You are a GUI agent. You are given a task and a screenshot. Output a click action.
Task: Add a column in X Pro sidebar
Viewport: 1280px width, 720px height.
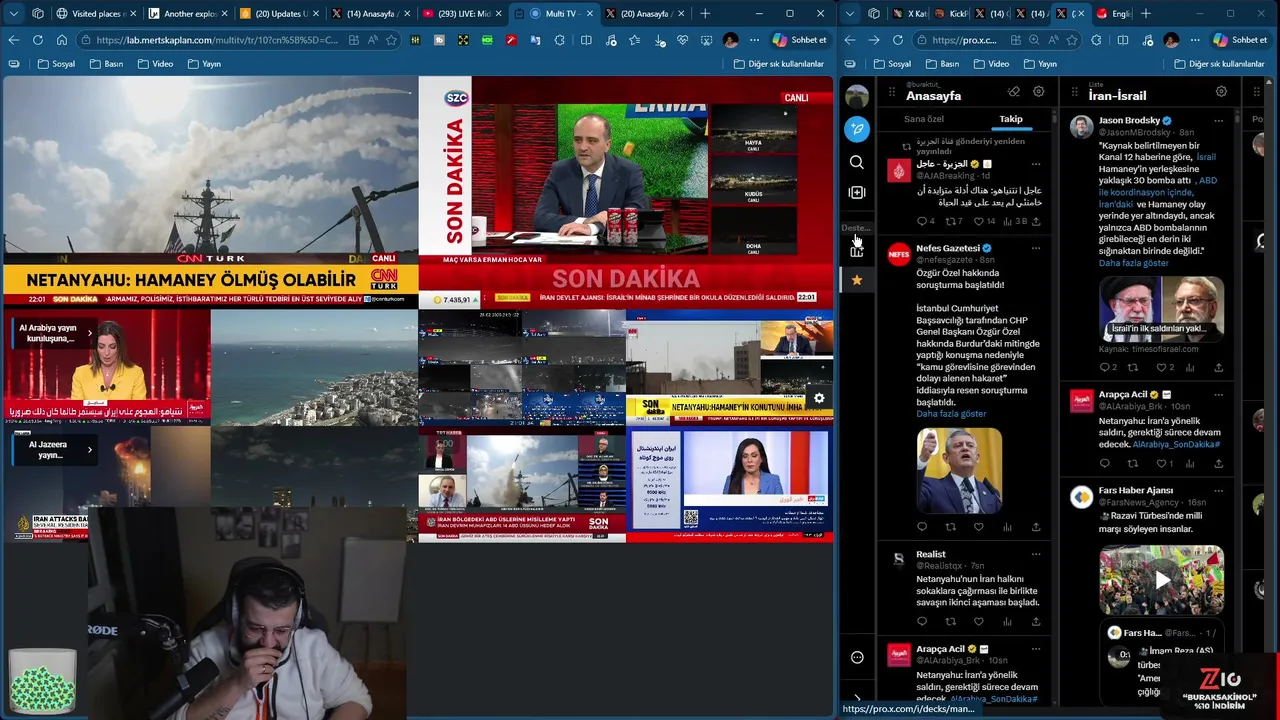point(857,192)
